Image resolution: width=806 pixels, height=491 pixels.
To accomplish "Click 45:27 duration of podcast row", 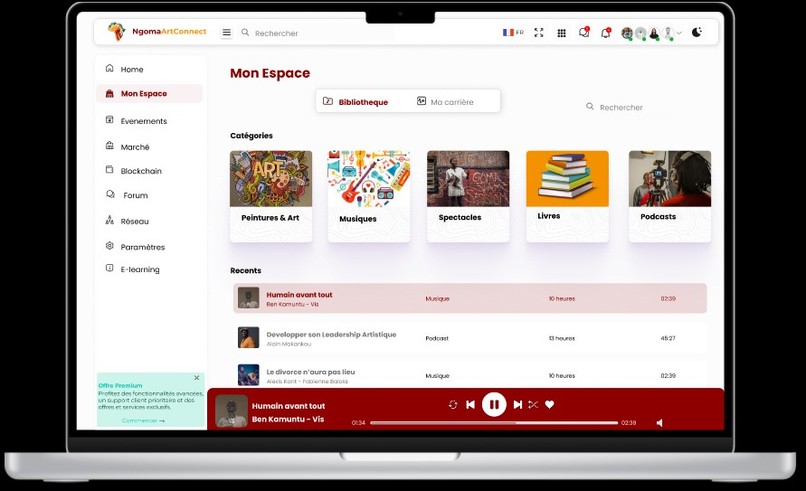I will click(668, 338).
